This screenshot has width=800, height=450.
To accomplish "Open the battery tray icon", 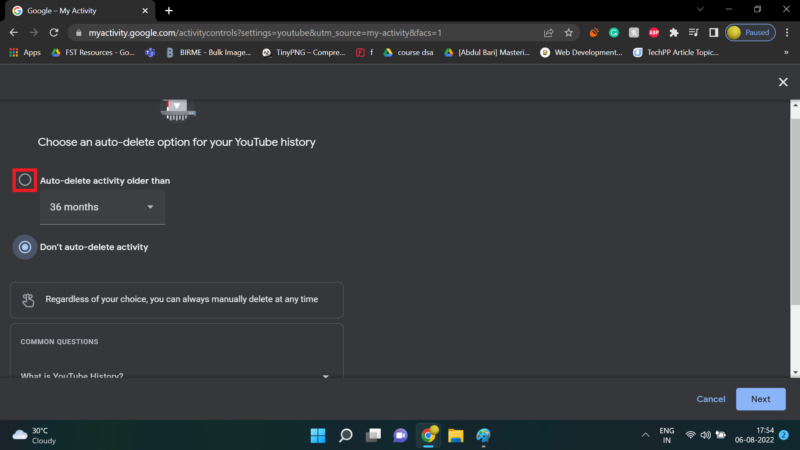I will (x=721, y=435).
